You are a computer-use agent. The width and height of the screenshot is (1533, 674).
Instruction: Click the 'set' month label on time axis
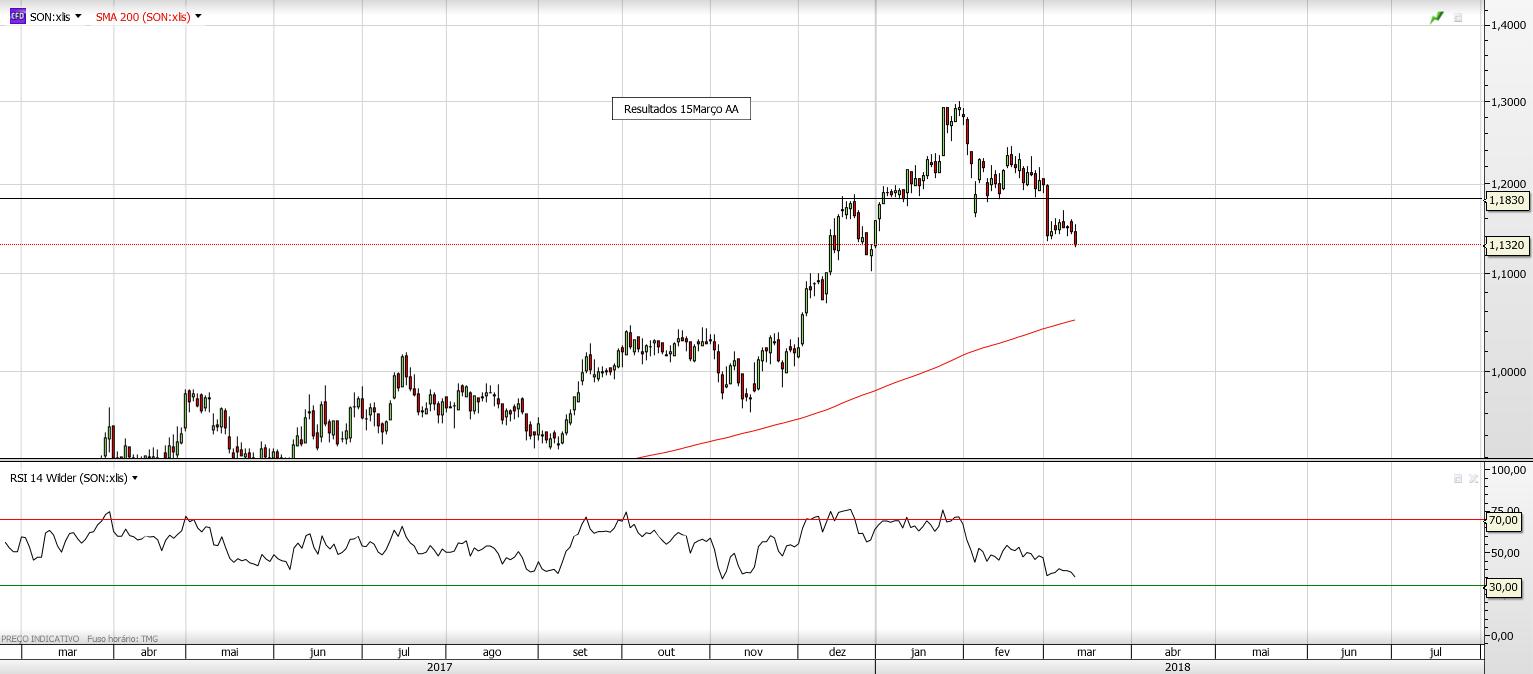tap(580, 652)
